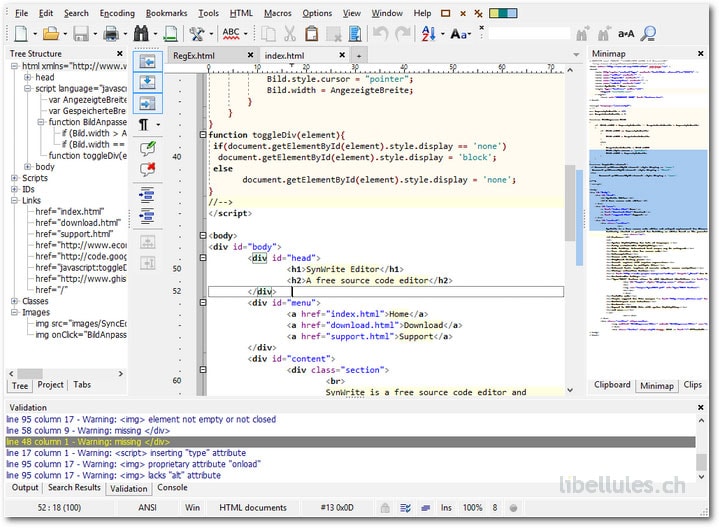This screenshot has width=719, height=528.
Task: Toggle full-screen rectangle icon in menu bar
Action: (x=445, y=13)
